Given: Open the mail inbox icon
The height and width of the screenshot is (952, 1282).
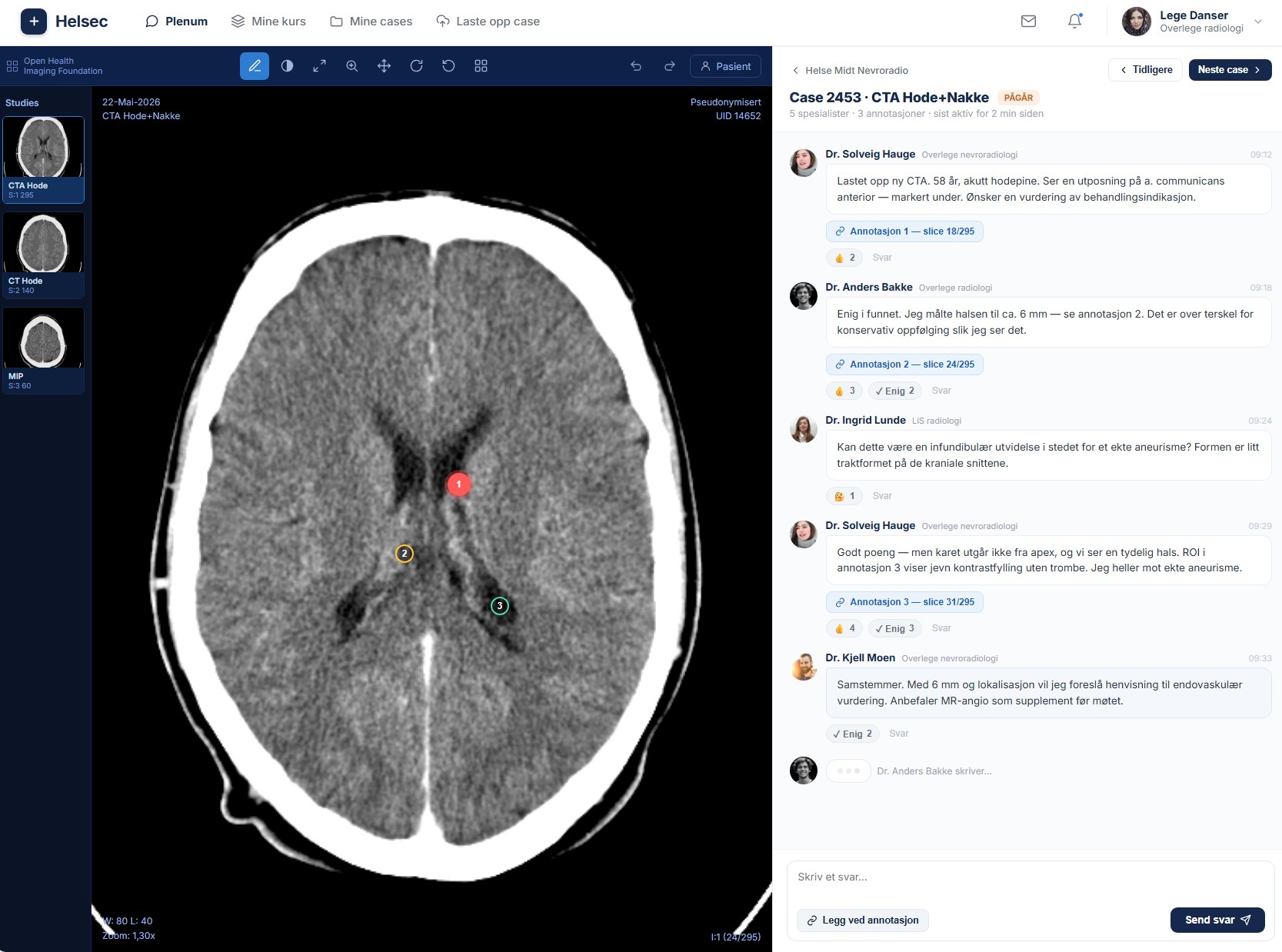Looking at the screenshot, I should [1028, 22].
